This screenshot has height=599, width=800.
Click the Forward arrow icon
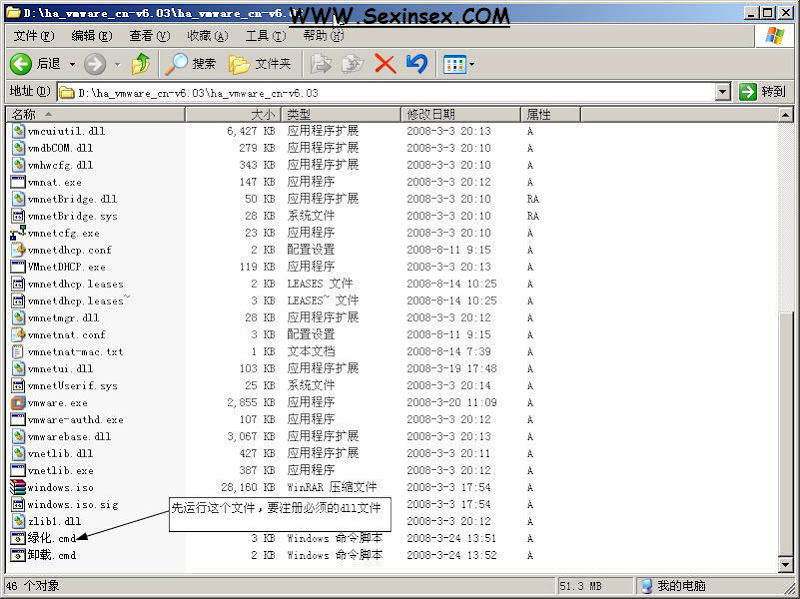pos(95,64)
